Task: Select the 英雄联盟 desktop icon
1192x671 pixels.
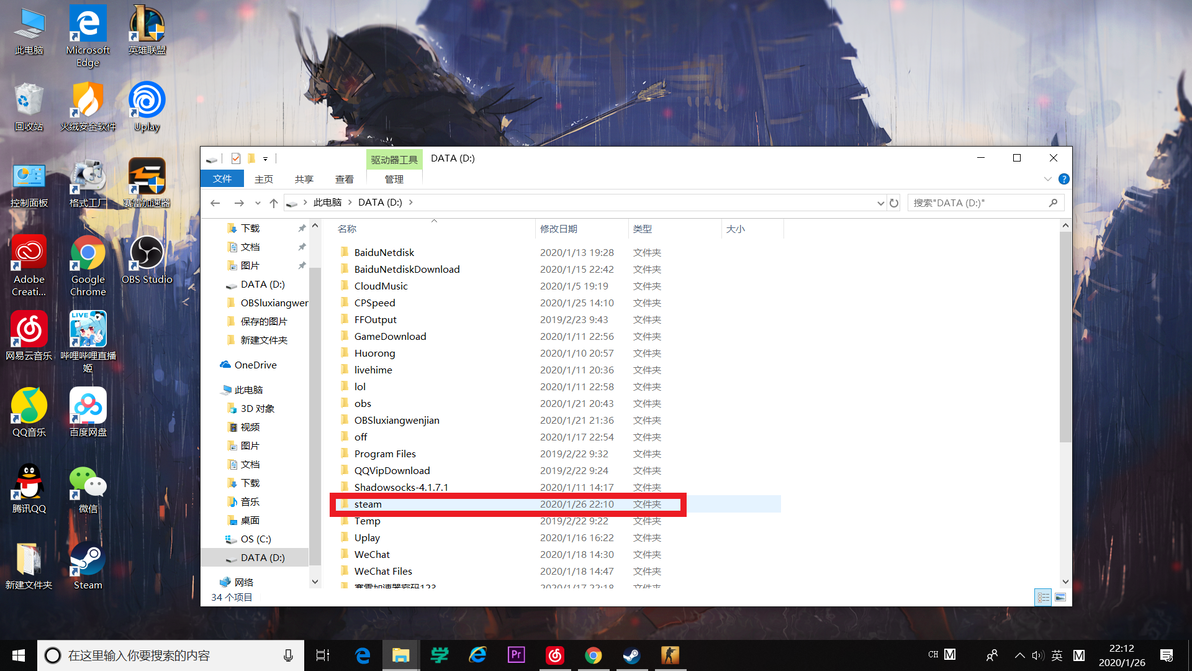Action: pyautogui.click(x=147, y=30)
